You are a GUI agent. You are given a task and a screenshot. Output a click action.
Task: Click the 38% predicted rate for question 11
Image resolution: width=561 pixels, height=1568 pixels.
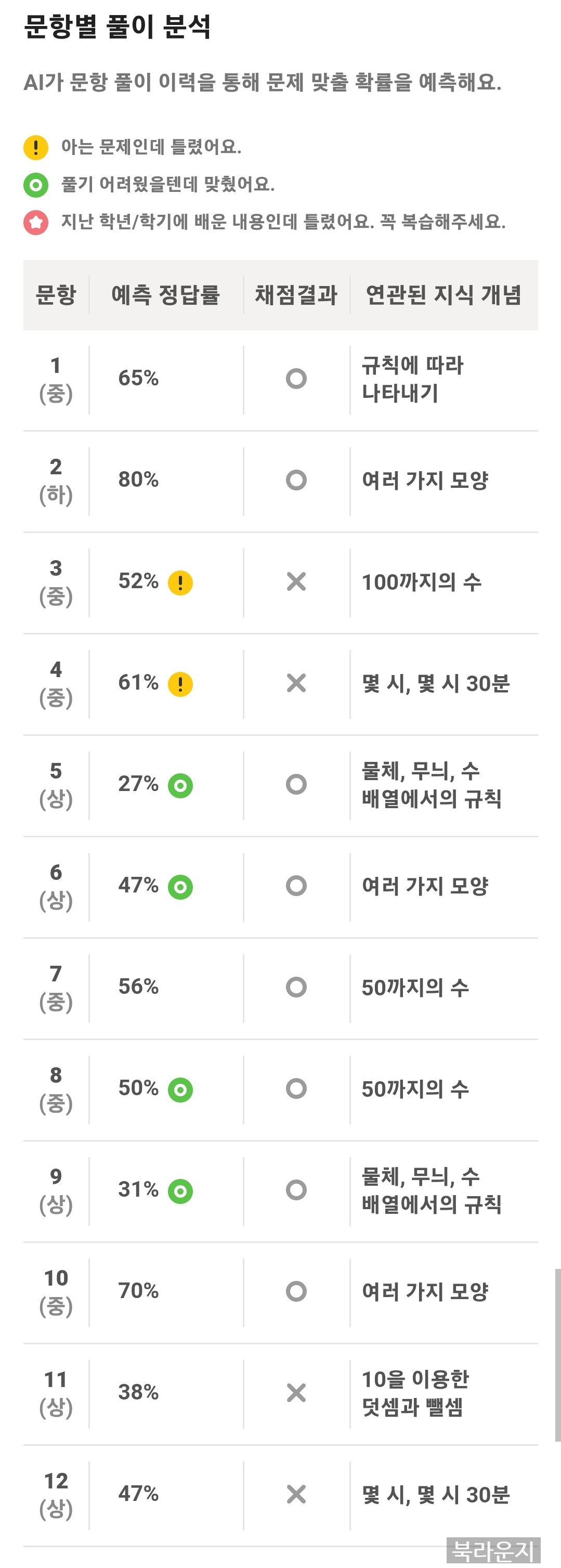[139, 1393]
